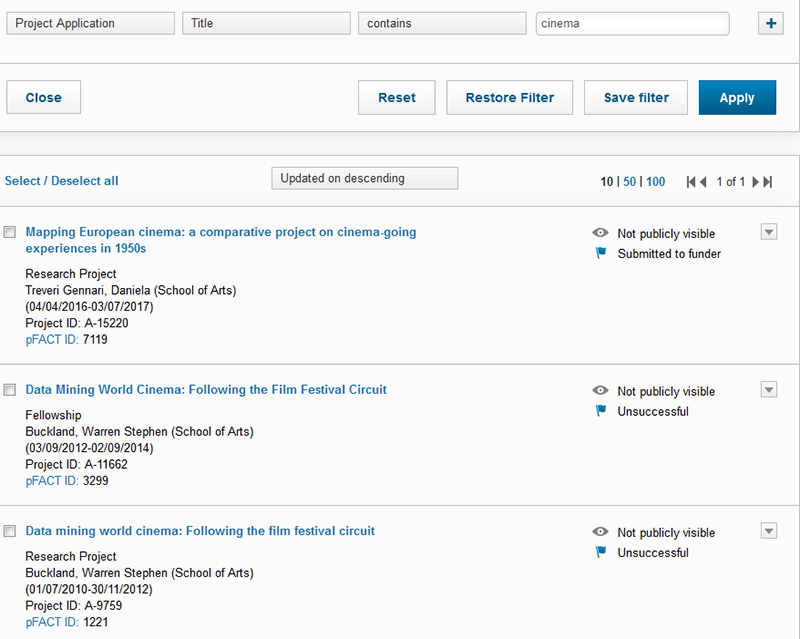
Task: Go to next results page arrow
Action: point(756,182)
